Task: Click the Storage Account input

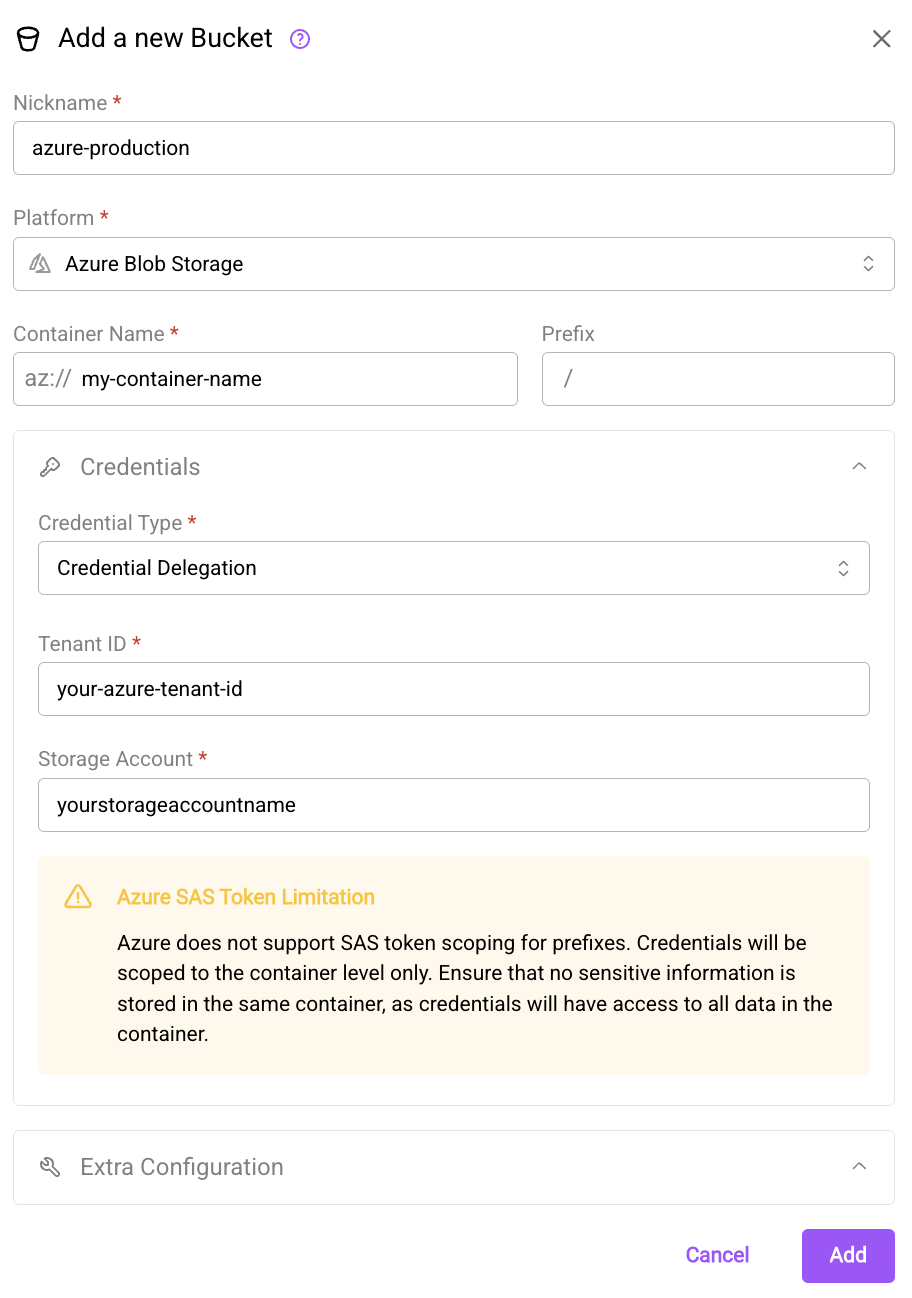Action: pyautogui.click(x=454, y=805)
